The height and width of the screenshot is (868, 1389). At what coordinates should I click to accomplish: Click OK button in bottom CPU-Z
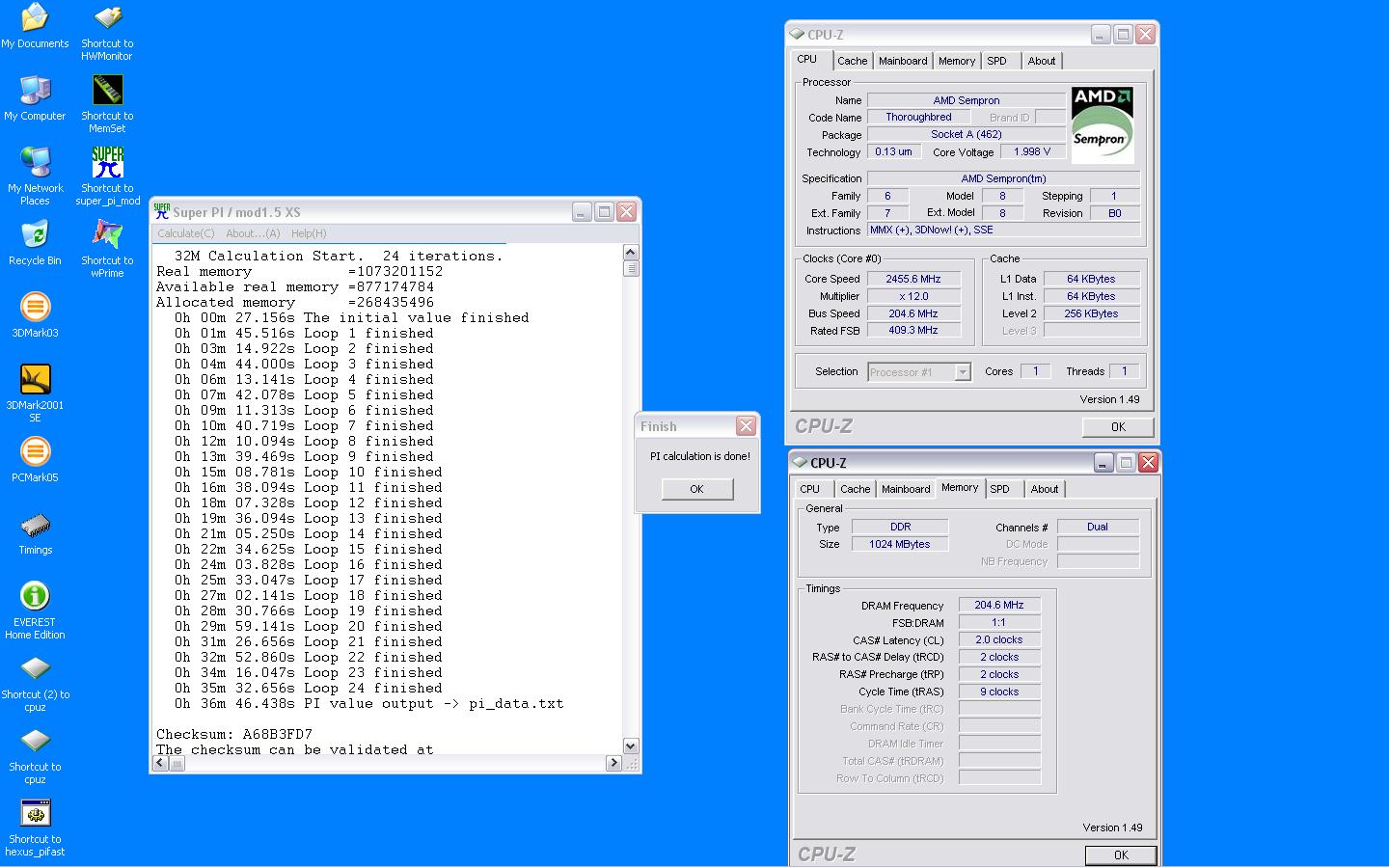1121,854
